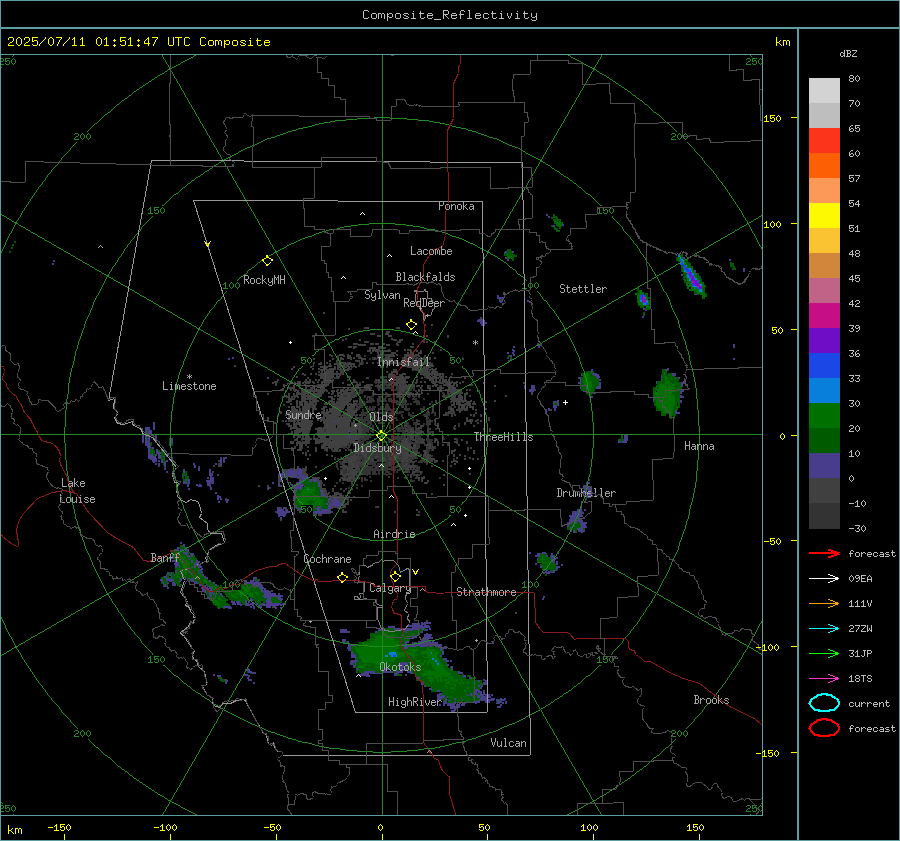
Task: Click the HighRiver label
Action: tap(414, 702)
